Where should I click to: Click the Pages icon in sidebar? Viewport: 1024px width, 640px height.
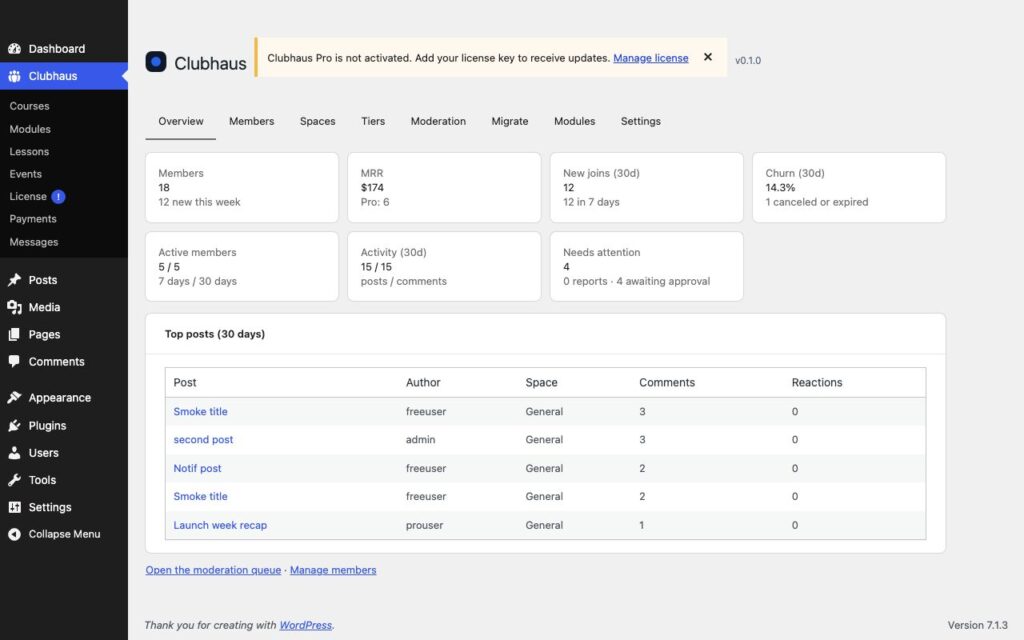click(x=14, y=335)
